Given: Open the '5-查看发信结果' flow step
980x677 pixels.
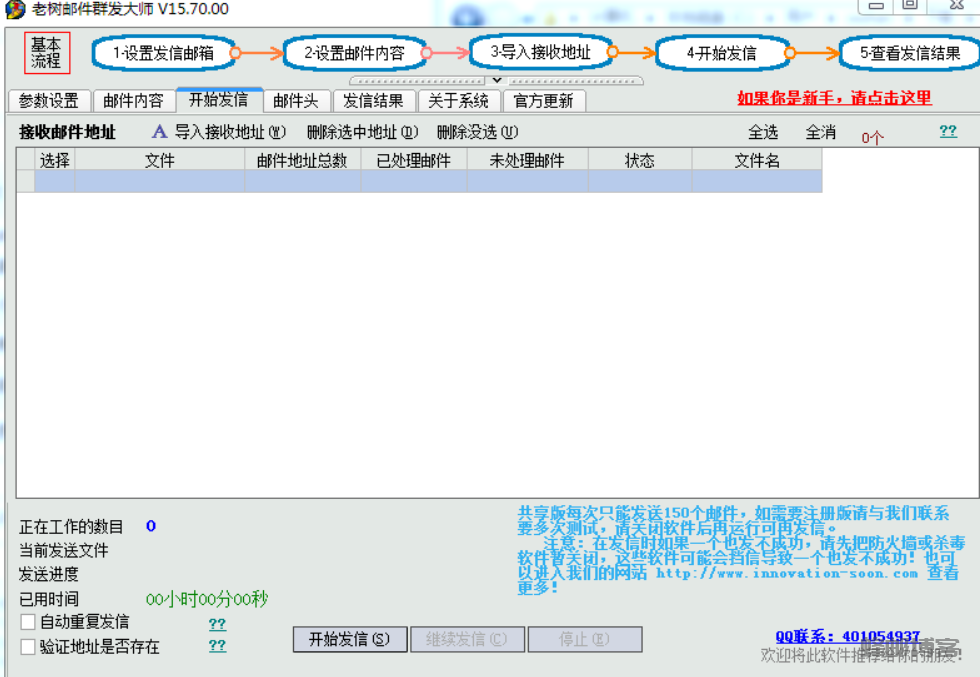Looking at the screenshot, I should click(910, 54).
